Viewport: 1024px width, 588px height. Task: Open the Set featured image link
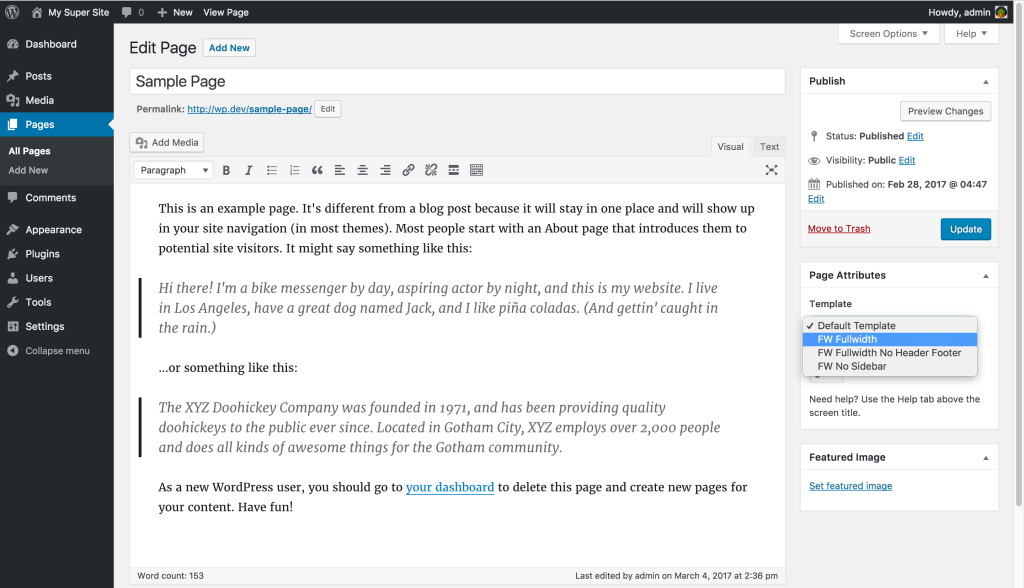(x=850, y=485)
